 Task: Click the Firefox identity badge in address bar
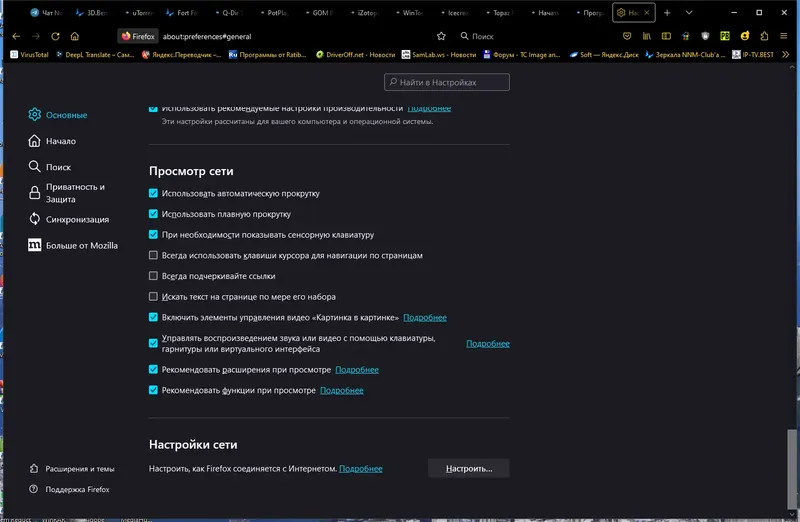pyautogui.click(x=138, y=36)
